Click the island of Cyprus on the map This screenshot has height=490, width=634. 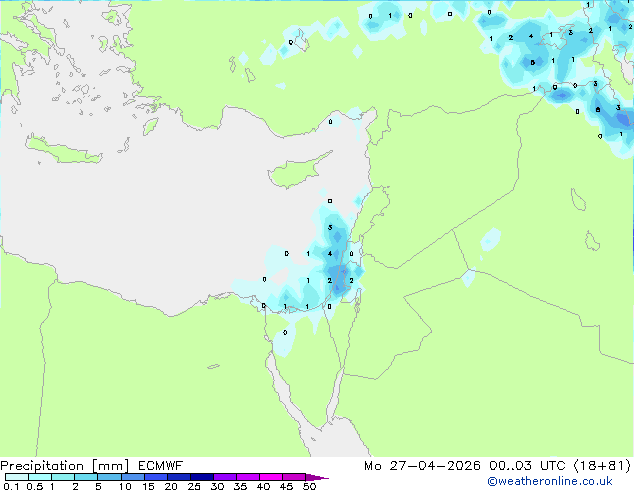[294, 172]
